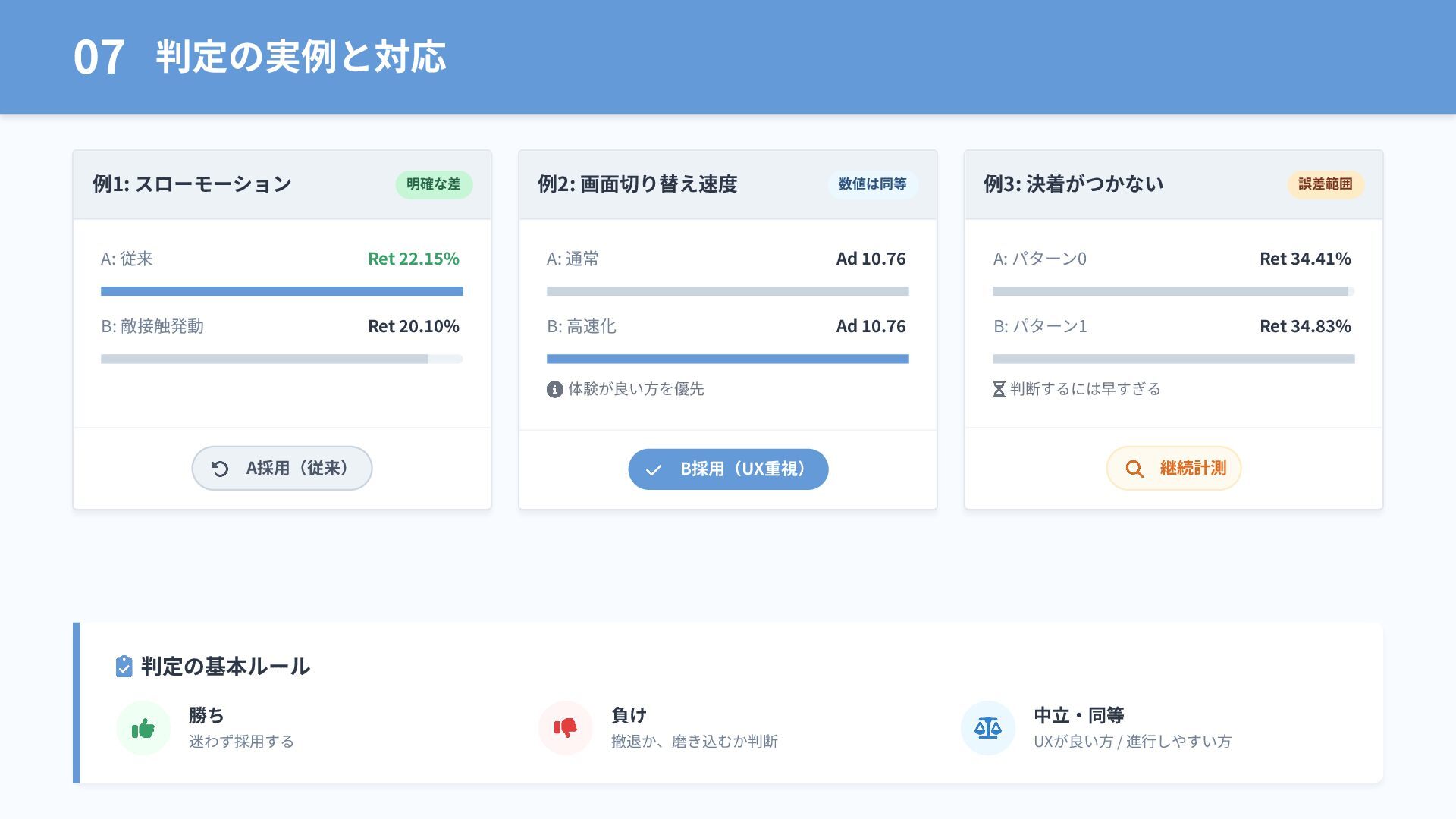Click the undo arrow icon in A採用 button
Viewport: 1456px width, 819px height.
220,469
